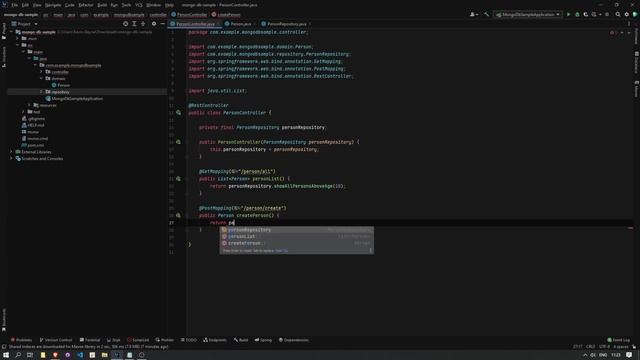Open the user account icon in toolbar

tap(473, 14)
